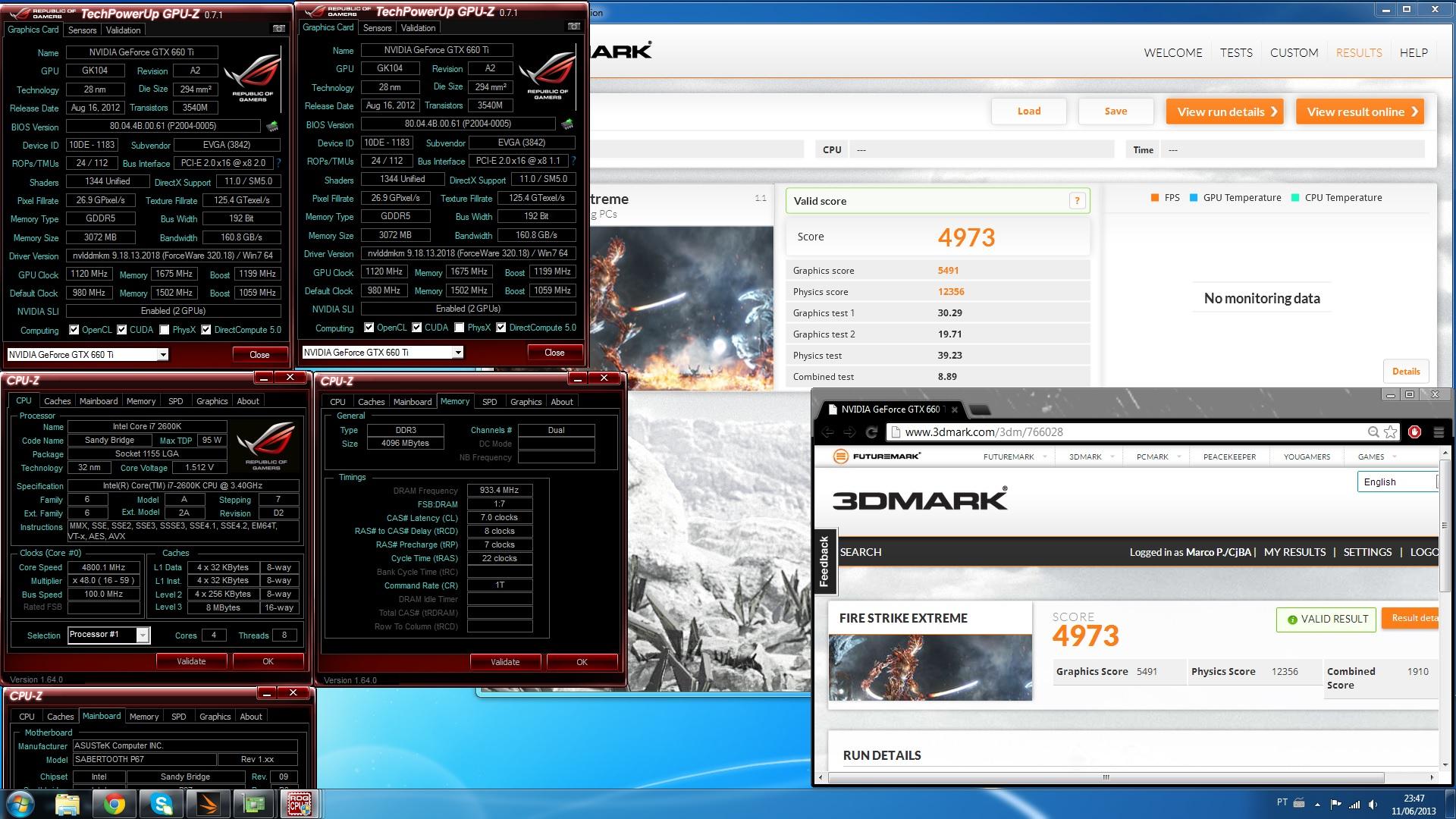
Task: Toggle OpenCL checkbox in left GPU-Z
Action: click(74, 330)
